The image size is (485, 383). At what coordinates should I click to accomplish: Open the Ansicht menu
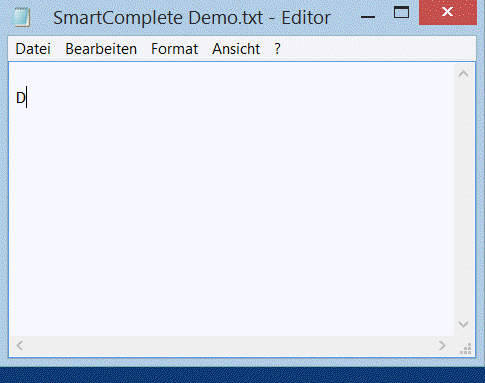click(x=236, y=49)
